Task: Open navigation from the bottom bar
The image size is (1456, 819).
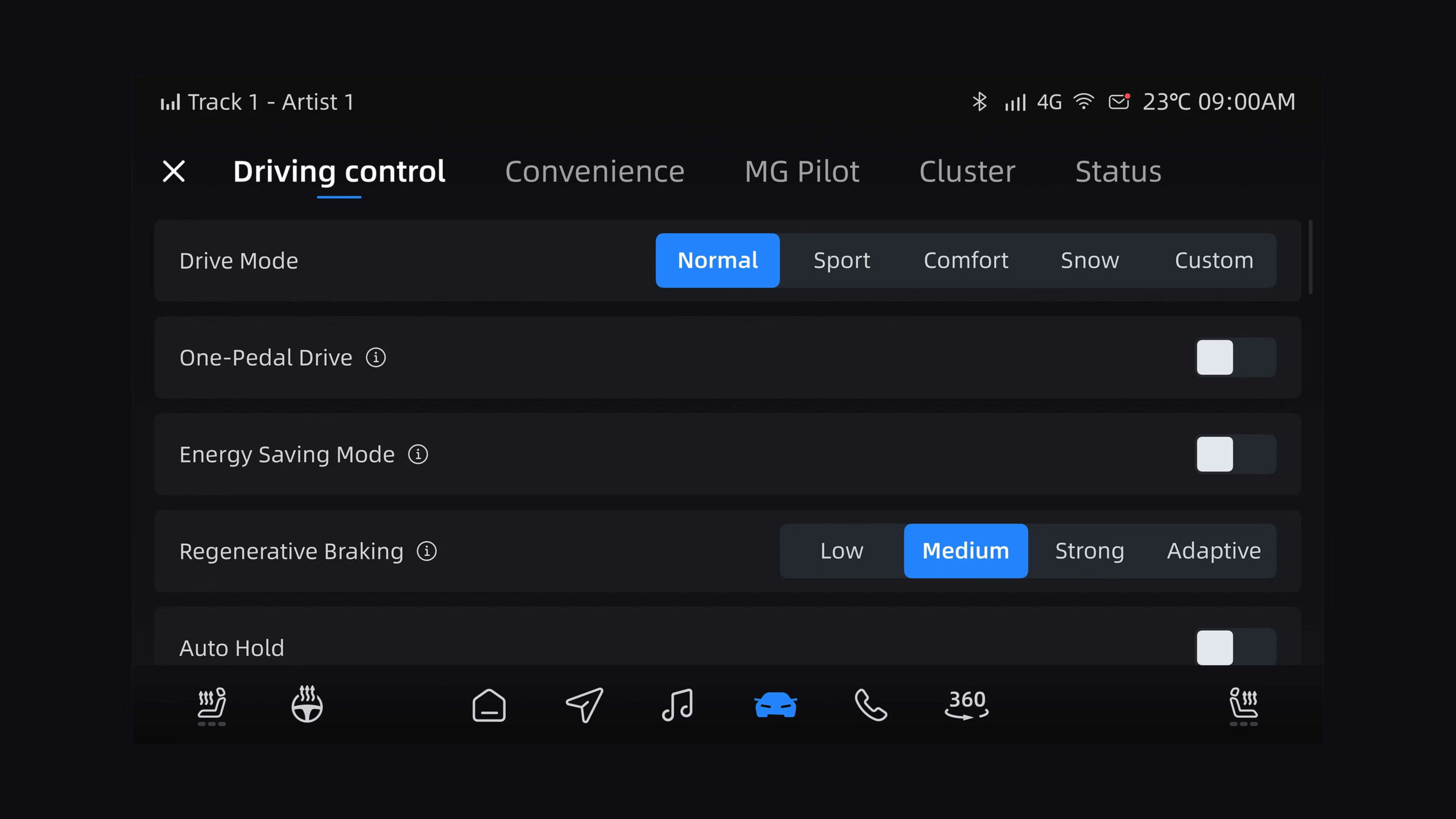Action: pyautogui.click(x=584, y=705)
